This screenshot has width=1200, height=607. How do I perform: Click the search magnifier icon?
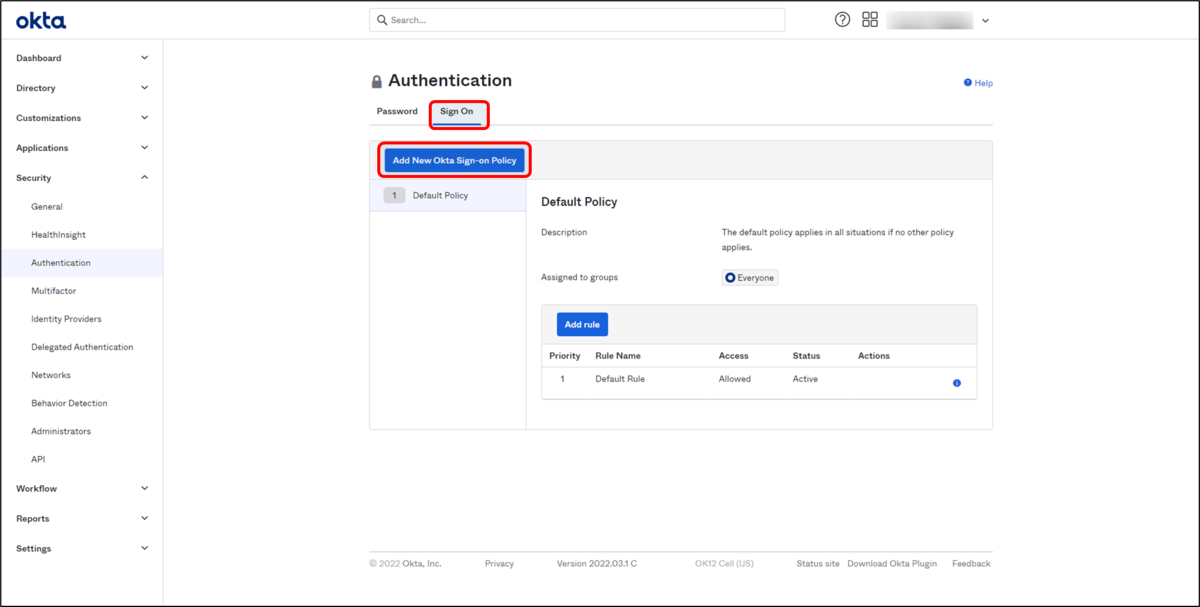click(382, 20)
